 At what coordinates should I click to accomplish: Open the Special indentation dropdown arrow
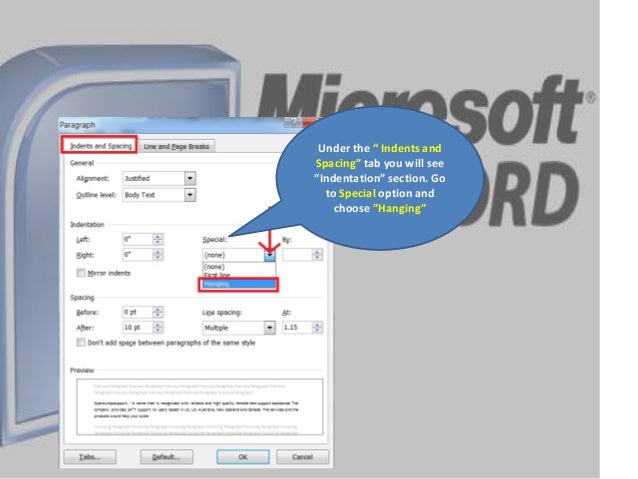coord(270,255)
